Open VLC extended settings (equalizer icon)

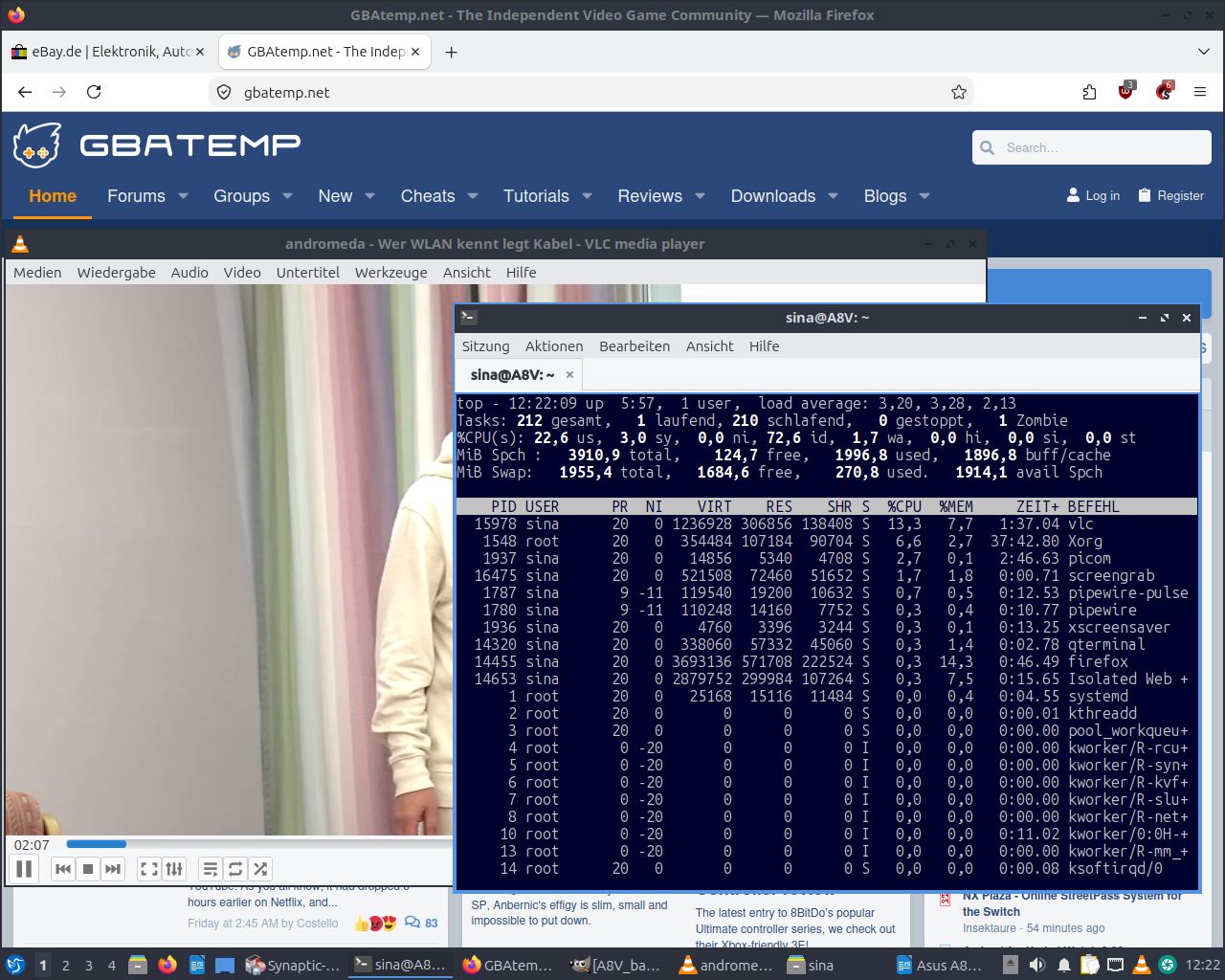click(174, 869)
